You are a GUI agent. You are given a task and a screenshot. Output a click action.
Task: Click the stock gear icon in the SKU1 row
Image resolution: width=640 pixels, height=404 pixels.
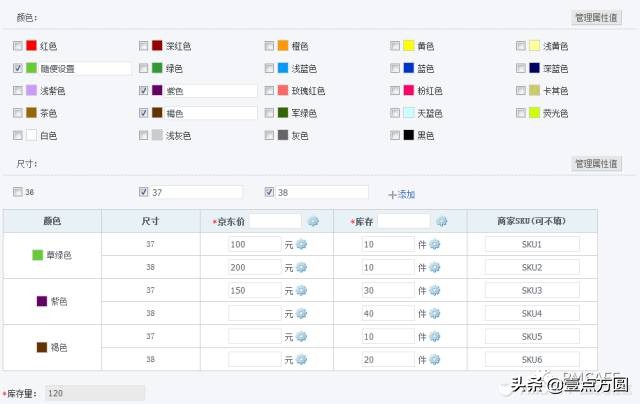tap(435, 244)
